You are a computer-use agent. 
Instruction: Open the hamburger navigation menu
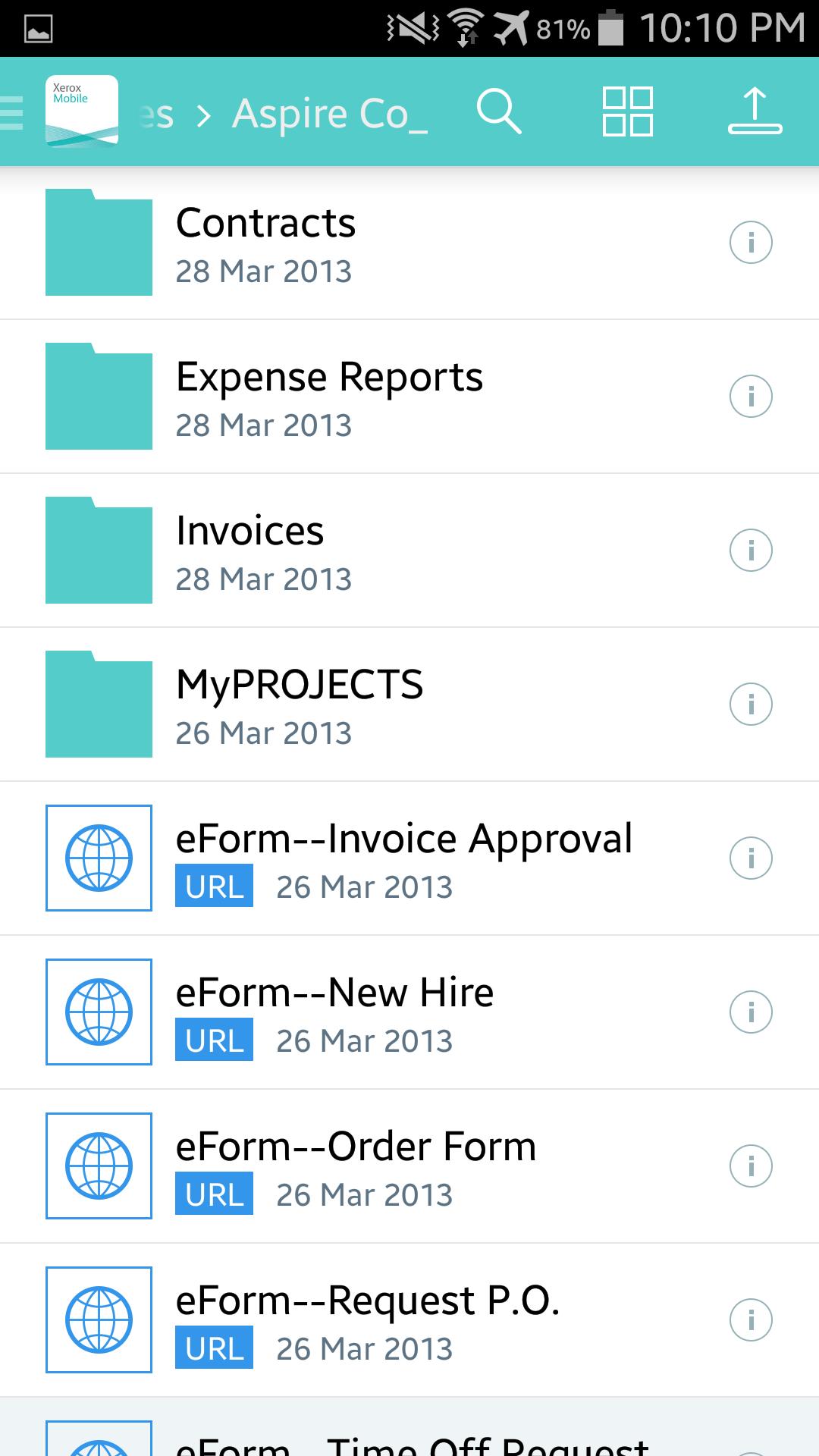(12, 113)
